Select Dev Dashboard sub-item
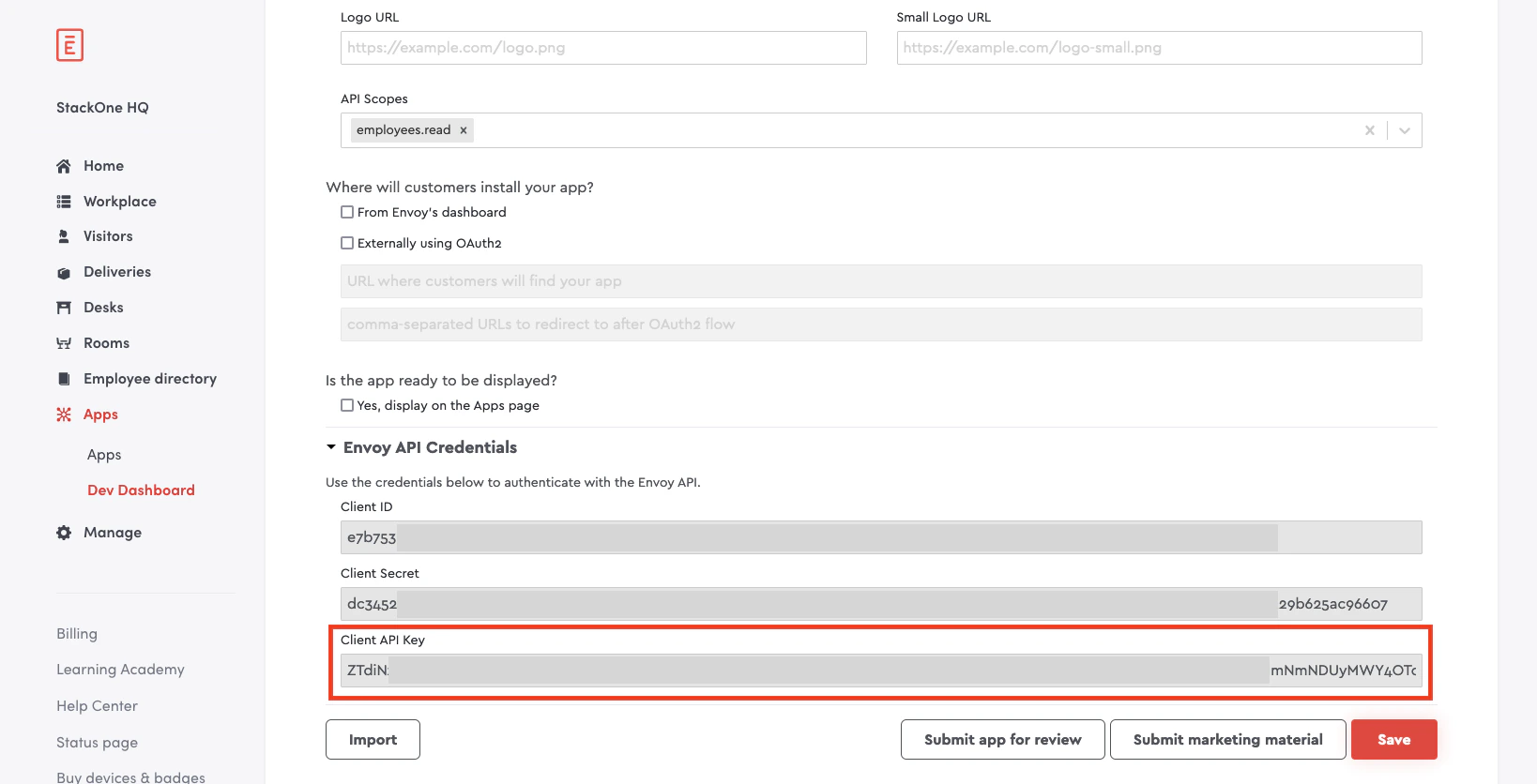 point(141,490)
